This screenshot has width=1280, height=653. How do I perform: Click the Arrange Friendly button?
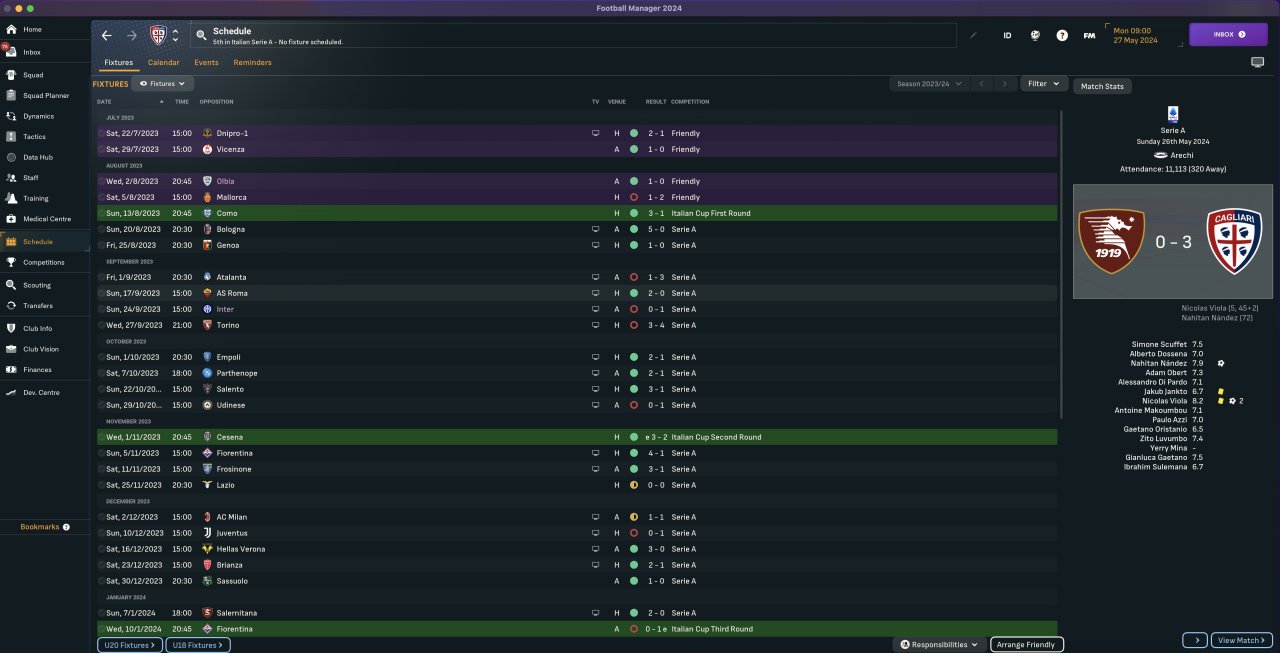coord(1026,645)
